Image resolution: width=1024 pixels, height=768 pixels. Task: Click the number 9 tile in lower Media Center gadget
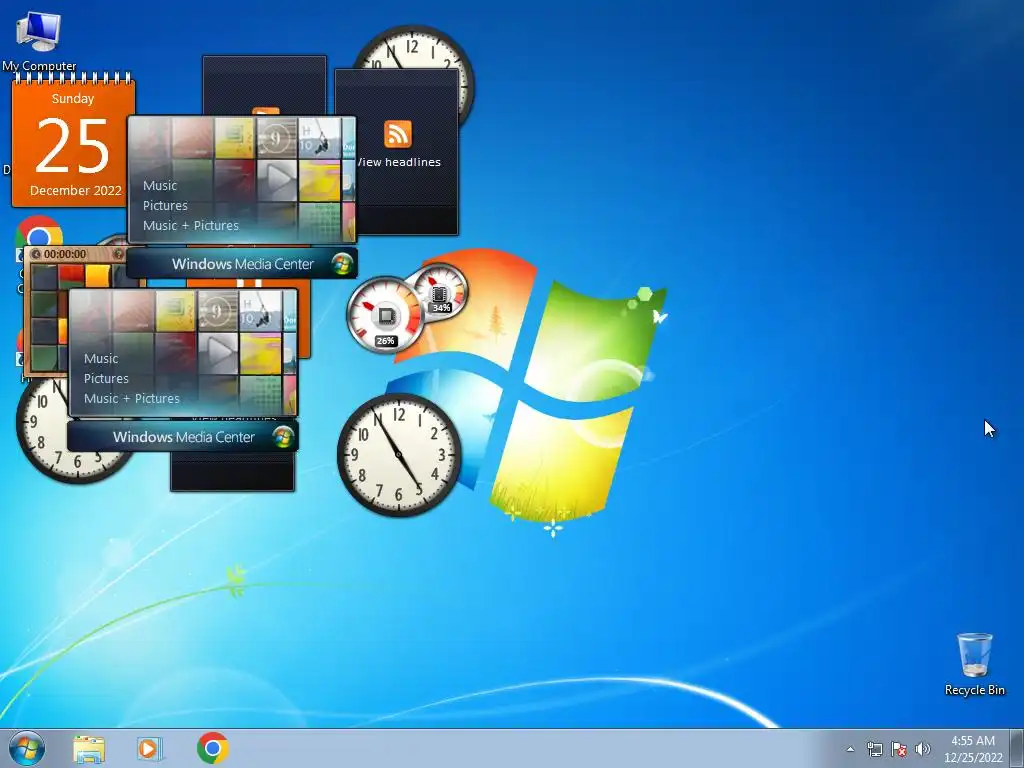click(218, 312)
